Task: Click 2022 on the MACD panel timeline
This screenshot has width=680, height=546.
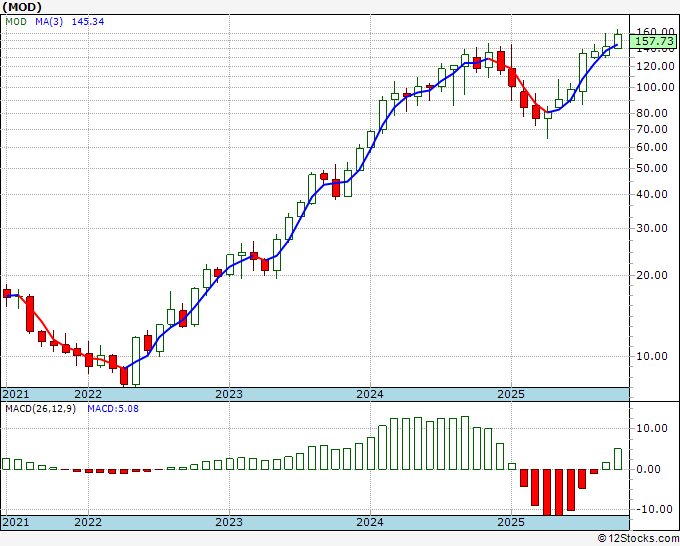Action: [x=88, y=522]
